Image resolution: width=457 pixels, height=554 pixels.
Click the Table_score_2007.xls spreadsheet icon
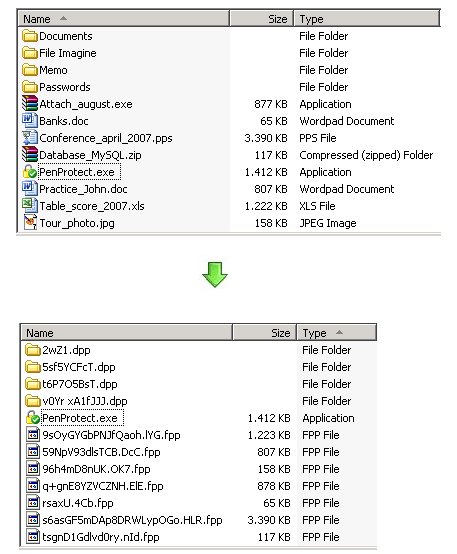[x=30, y=206]
